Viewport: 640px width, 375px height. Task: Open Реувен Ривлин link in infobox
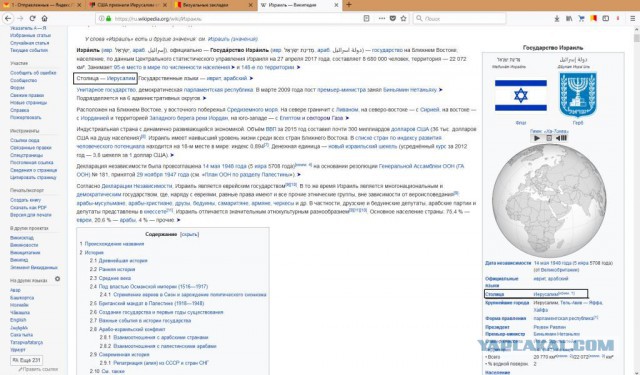549,327
